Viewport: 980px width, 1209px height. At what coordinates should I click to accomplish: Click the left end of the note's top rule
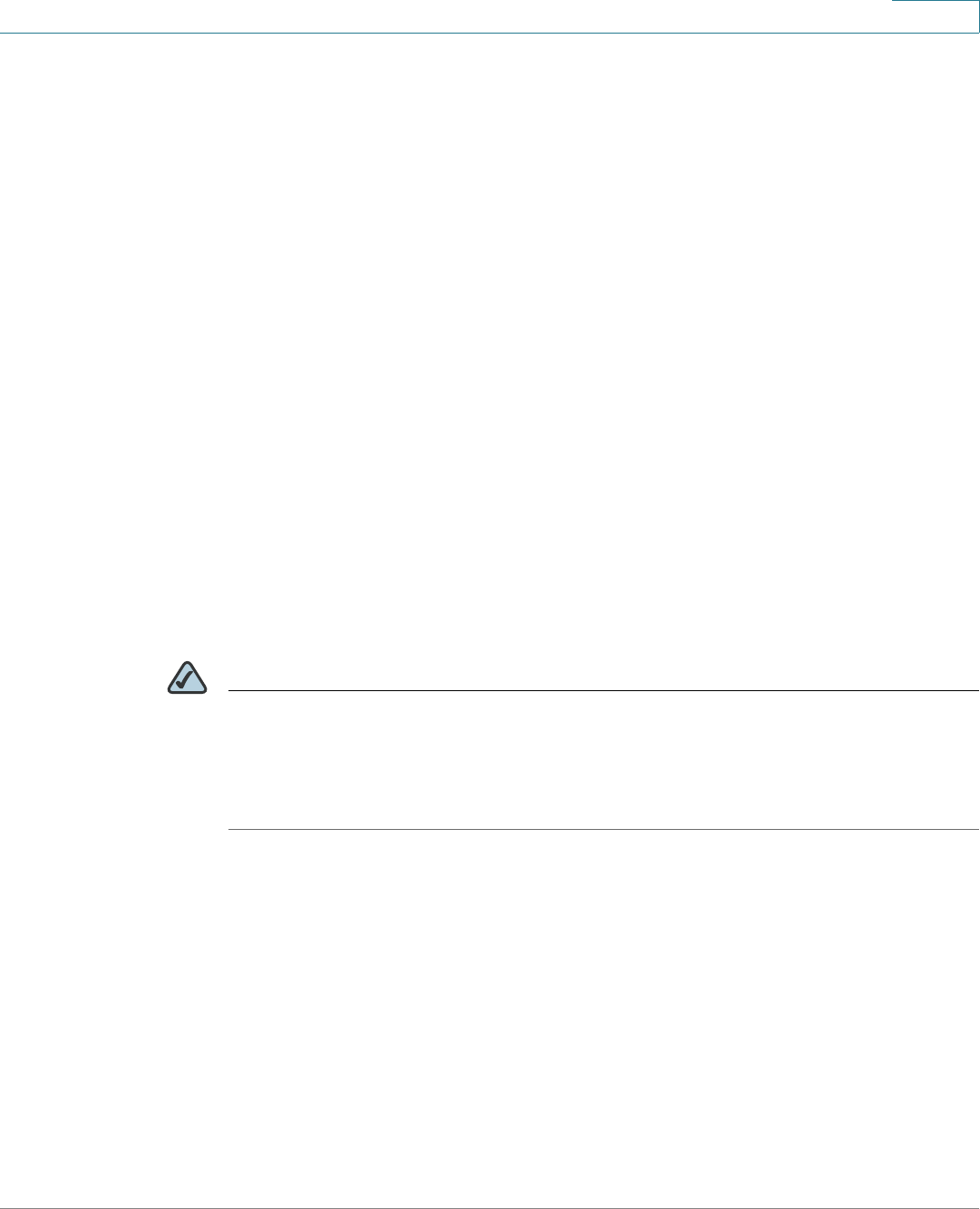[231, 691]
